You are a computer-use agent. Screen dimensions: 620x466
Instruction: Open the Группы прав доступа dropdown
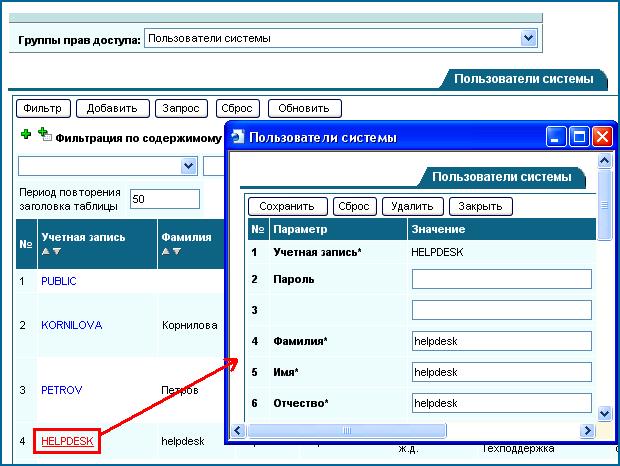(x=528, y=38)
